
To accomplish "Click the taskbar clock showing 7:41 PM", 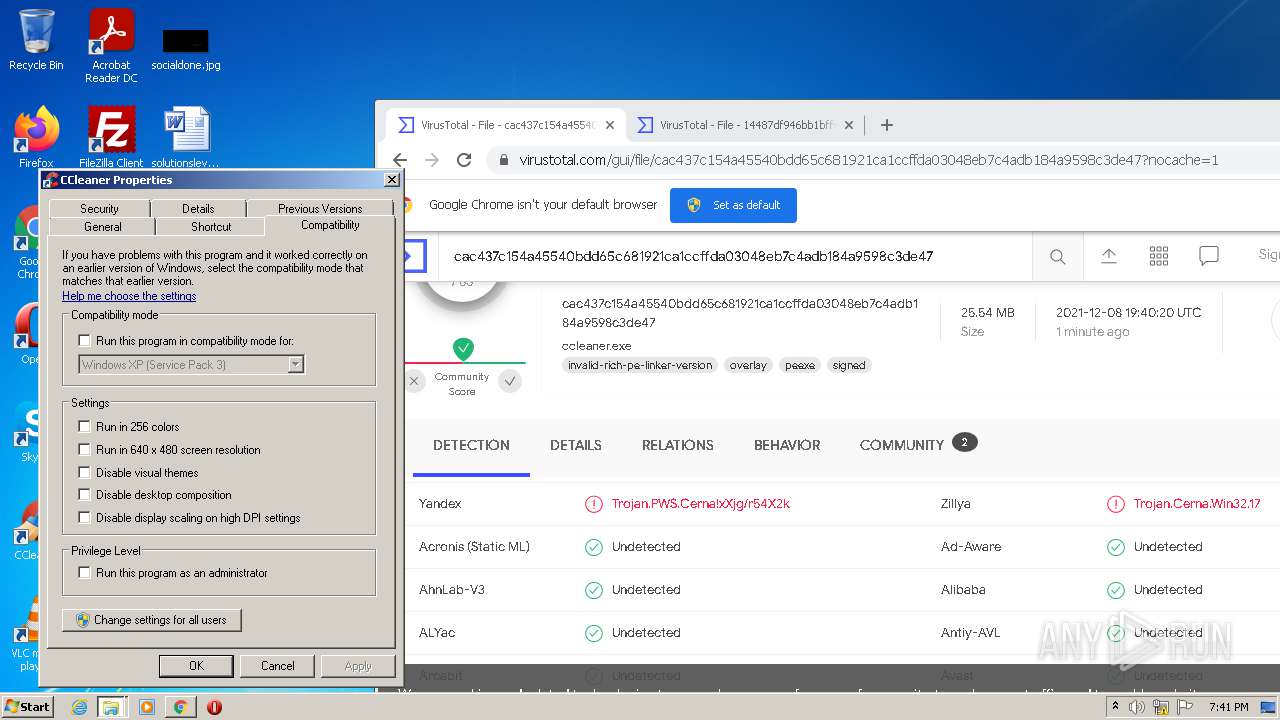I will coord(1228,707).
